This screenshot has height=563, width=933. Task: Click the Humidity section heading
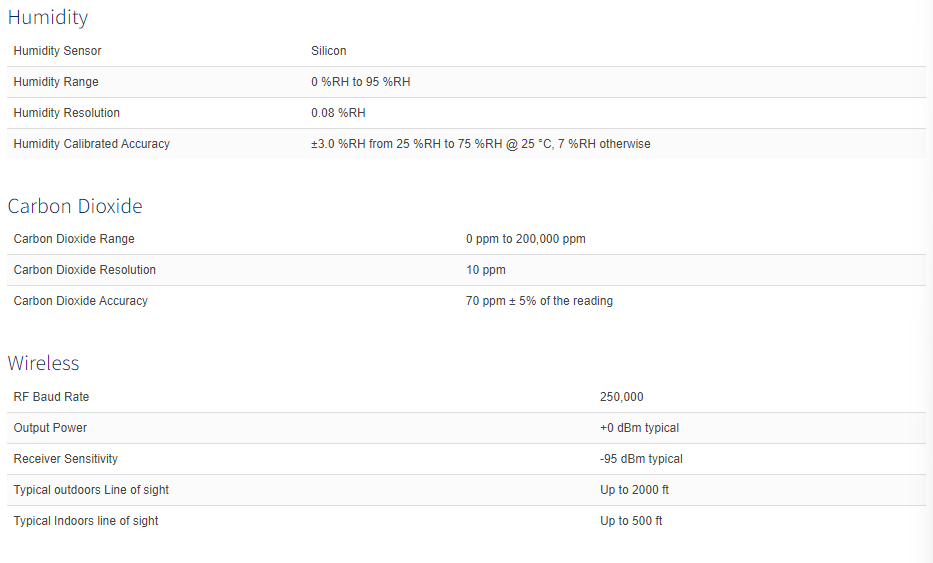(x=48, y=17)
